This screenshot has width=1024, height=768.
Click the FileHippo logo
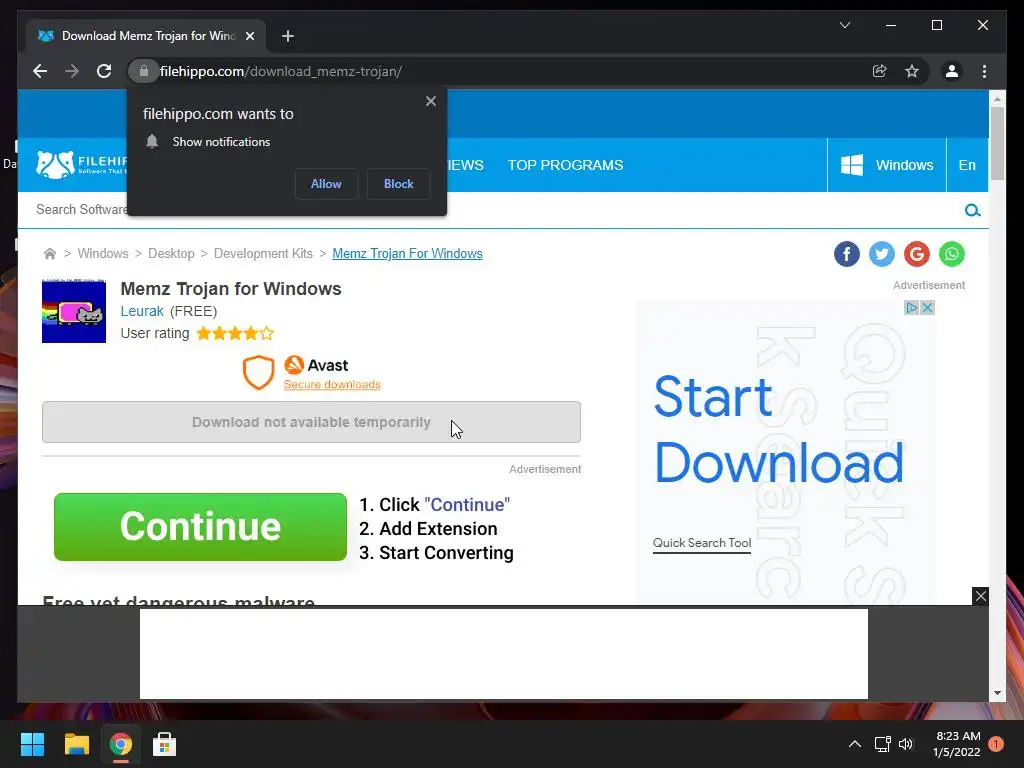tap(81, 165)
